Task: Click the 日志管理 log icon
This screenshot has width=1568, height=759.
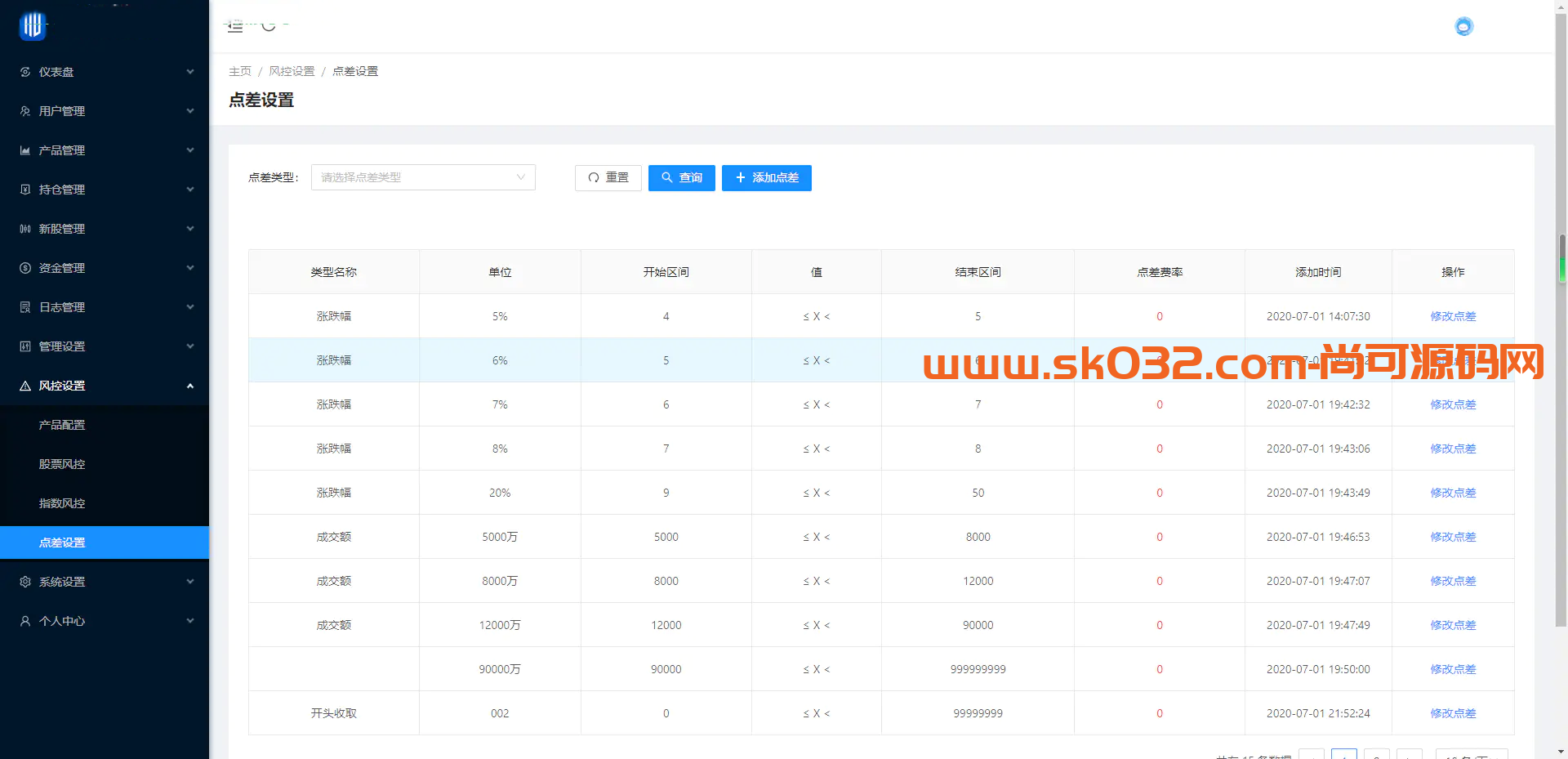Action: pyautogui.click(x=25, y=307)
